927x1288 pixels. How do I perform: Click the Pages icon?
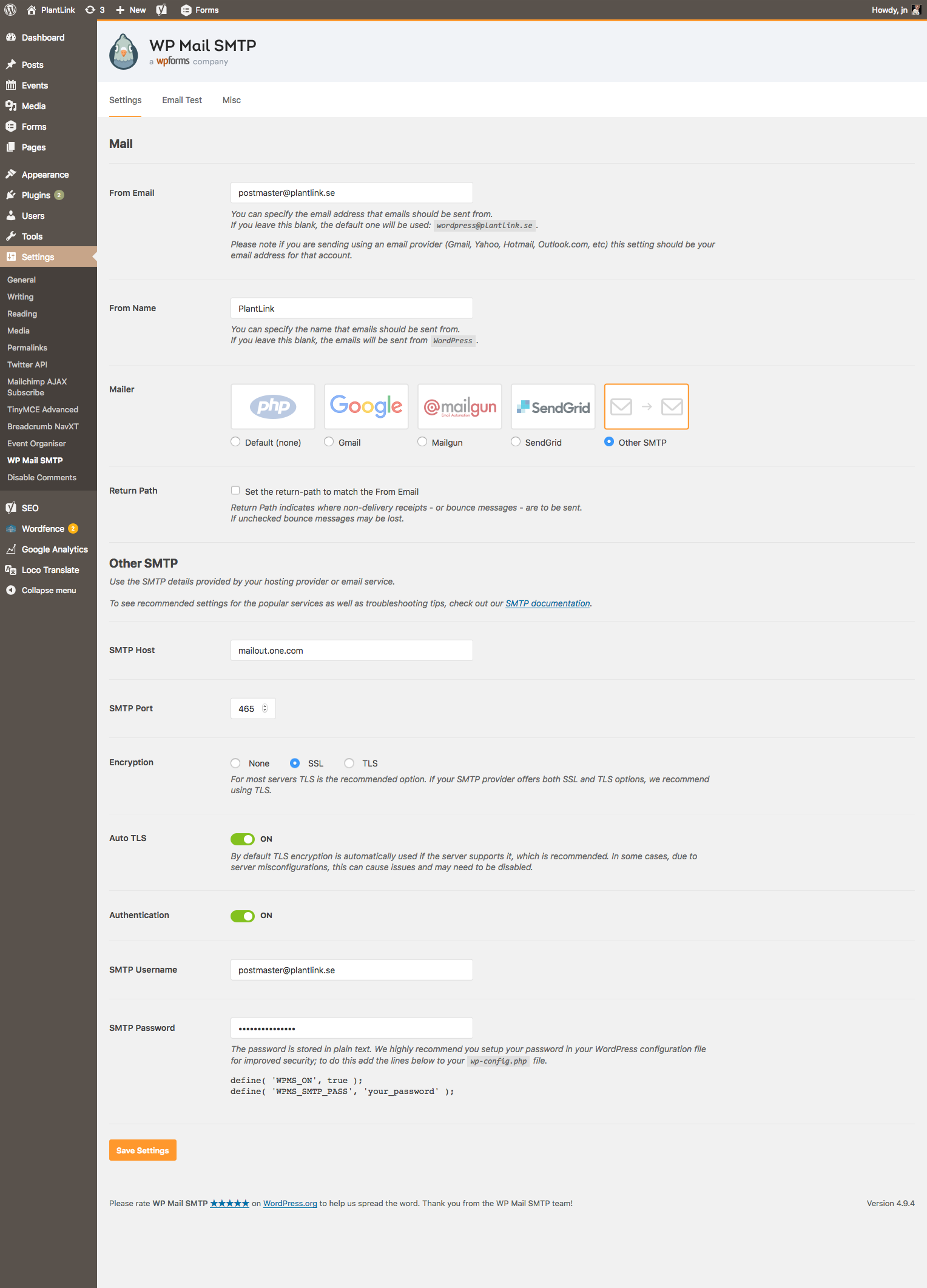[x=11, y=147]
